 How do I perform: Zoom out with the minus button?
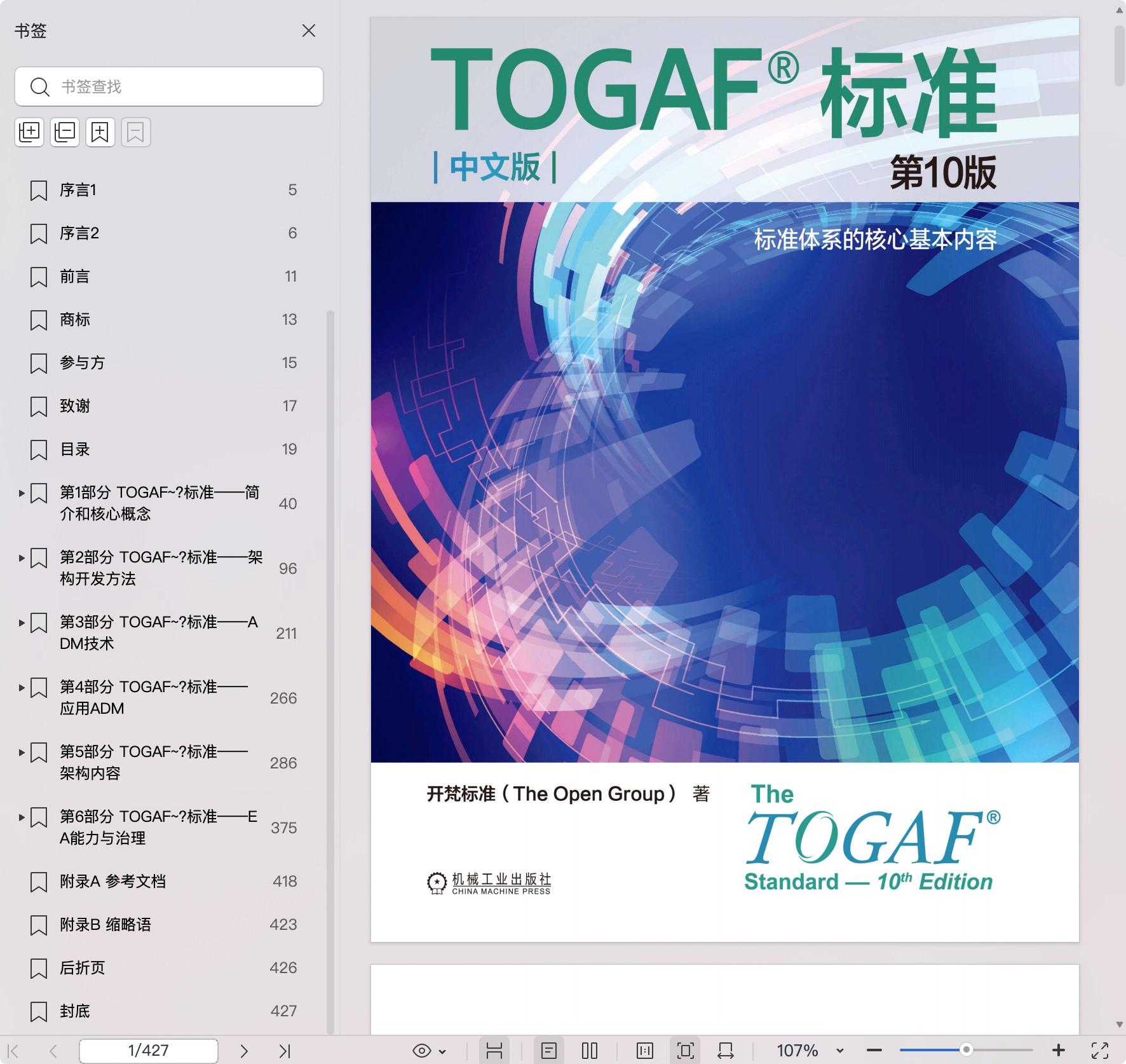pos(874,1051)
